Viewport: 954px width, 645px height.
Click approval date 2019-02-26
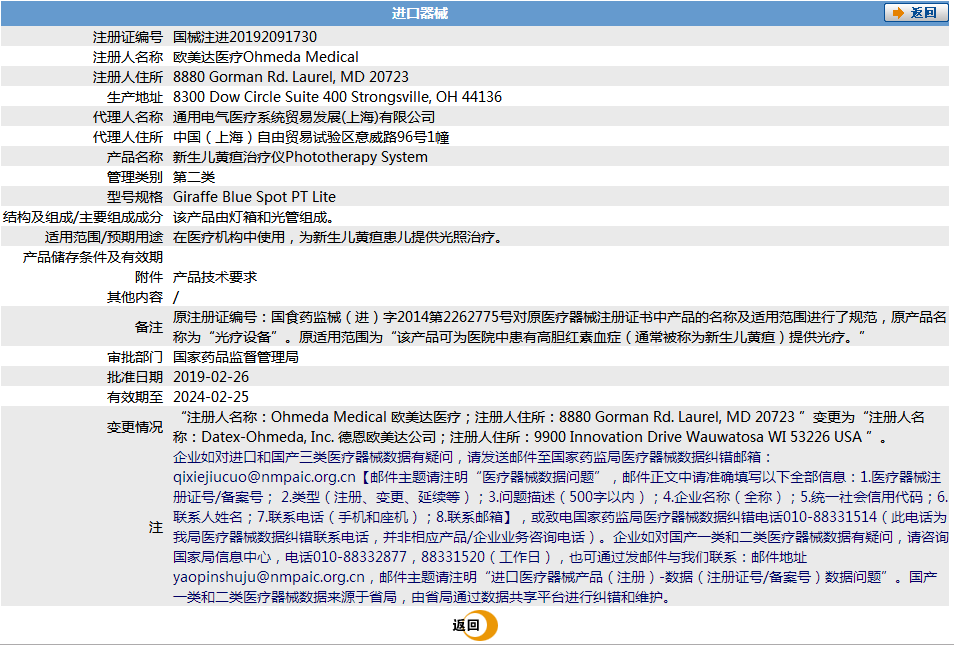pos(211,377)
